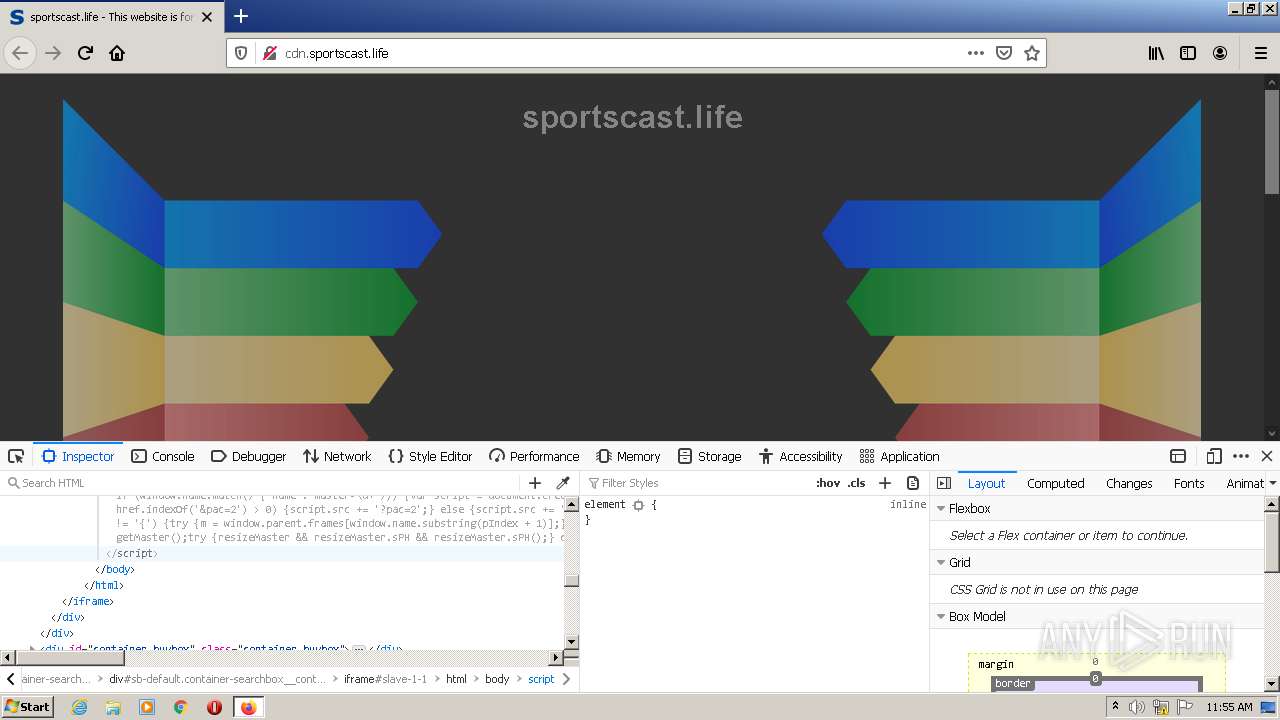Open the Windows Start menu

pos(28,706)
